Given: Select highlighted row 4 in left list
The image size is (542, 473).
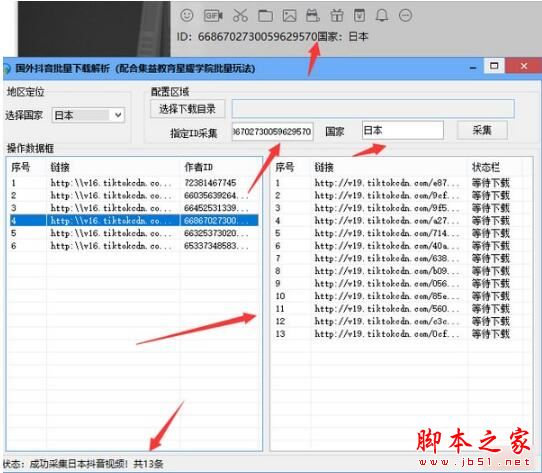Looking at the screenshot, I should 134,220.
